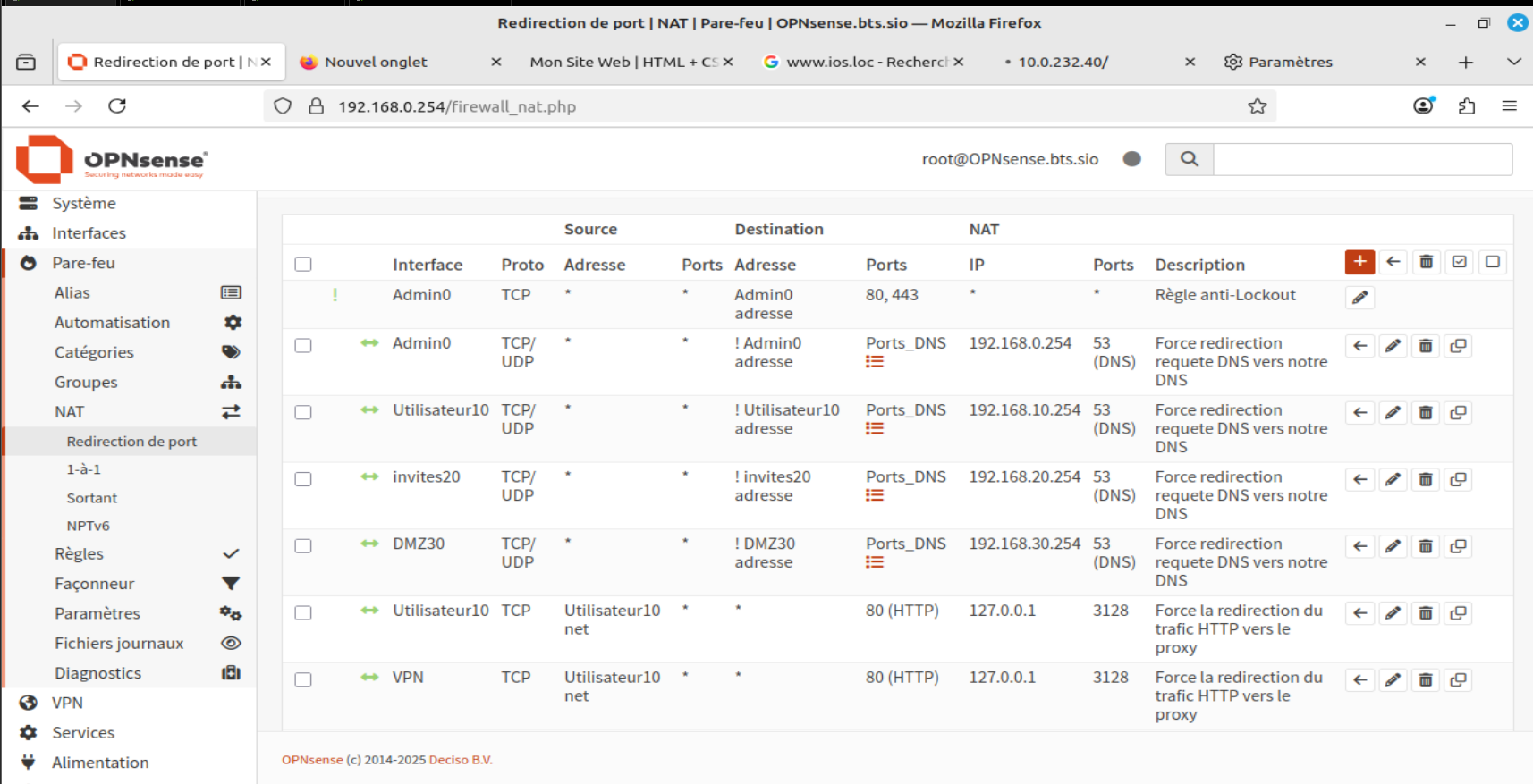
Task: Delete selected rules using header trash icon
Action: coord(1426,262)
